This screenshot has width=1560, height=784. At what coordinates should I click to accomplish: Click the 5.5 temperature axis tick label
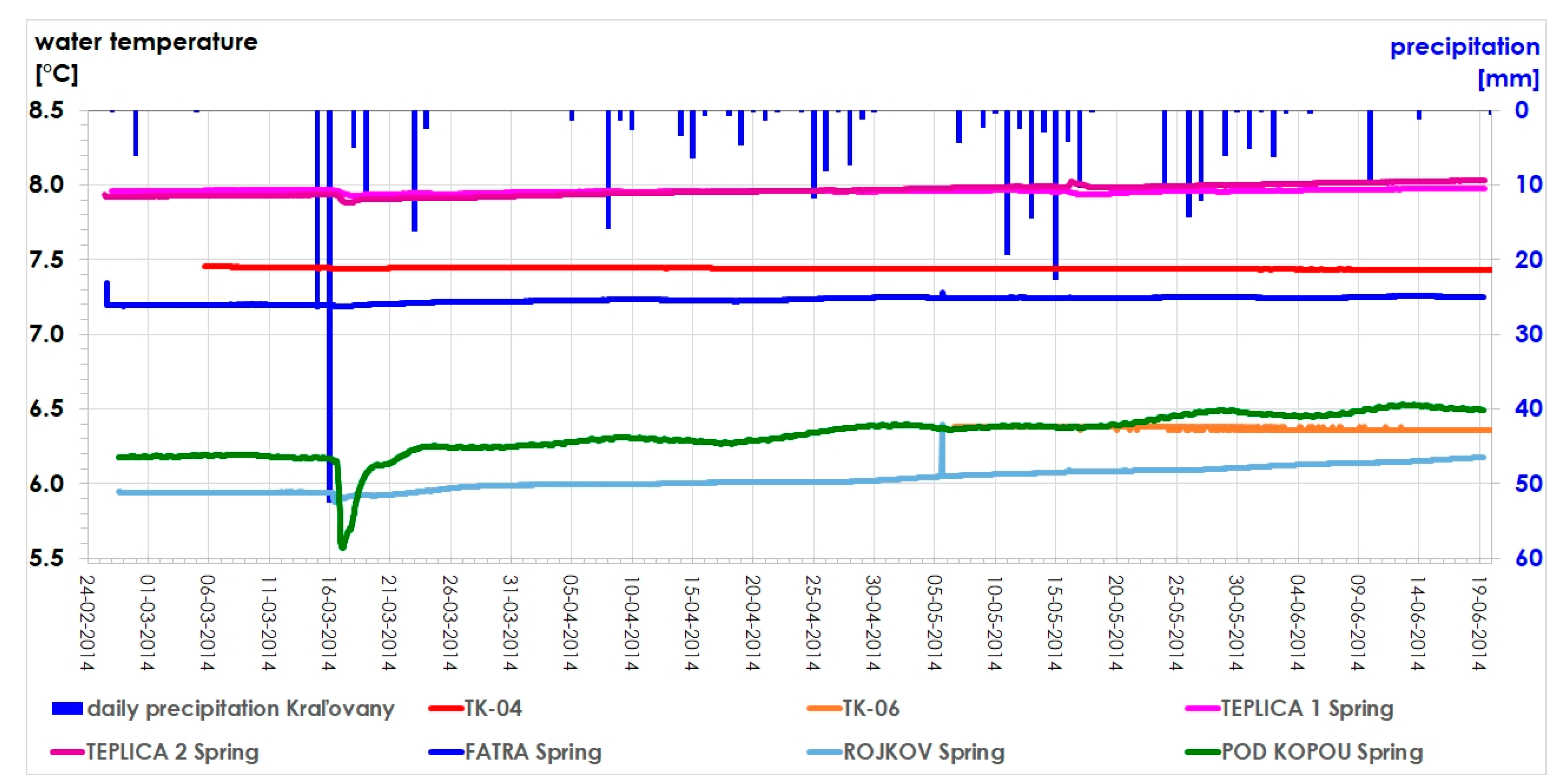(46, 558)
